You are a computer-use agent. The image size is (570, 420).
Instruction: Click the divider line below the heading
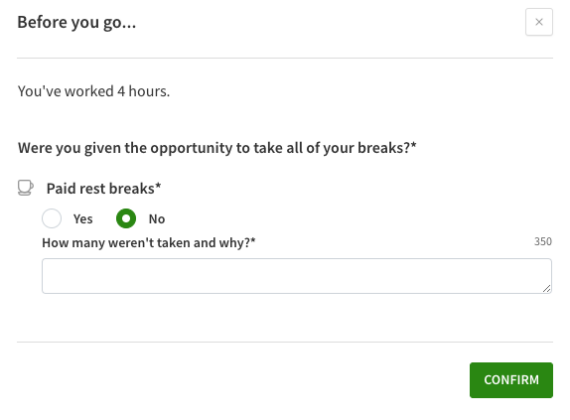point(285,58)
